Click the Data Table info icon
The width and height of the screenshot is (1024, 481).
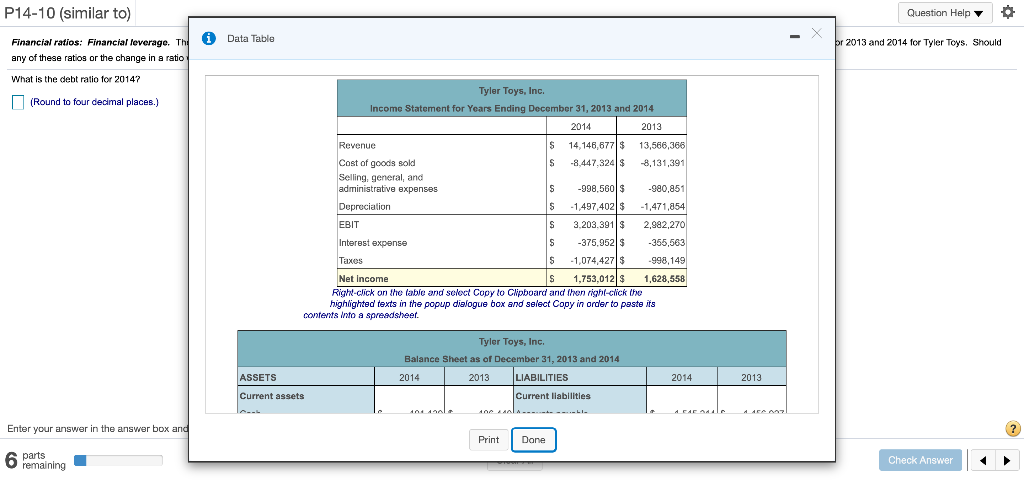[209, 39]
